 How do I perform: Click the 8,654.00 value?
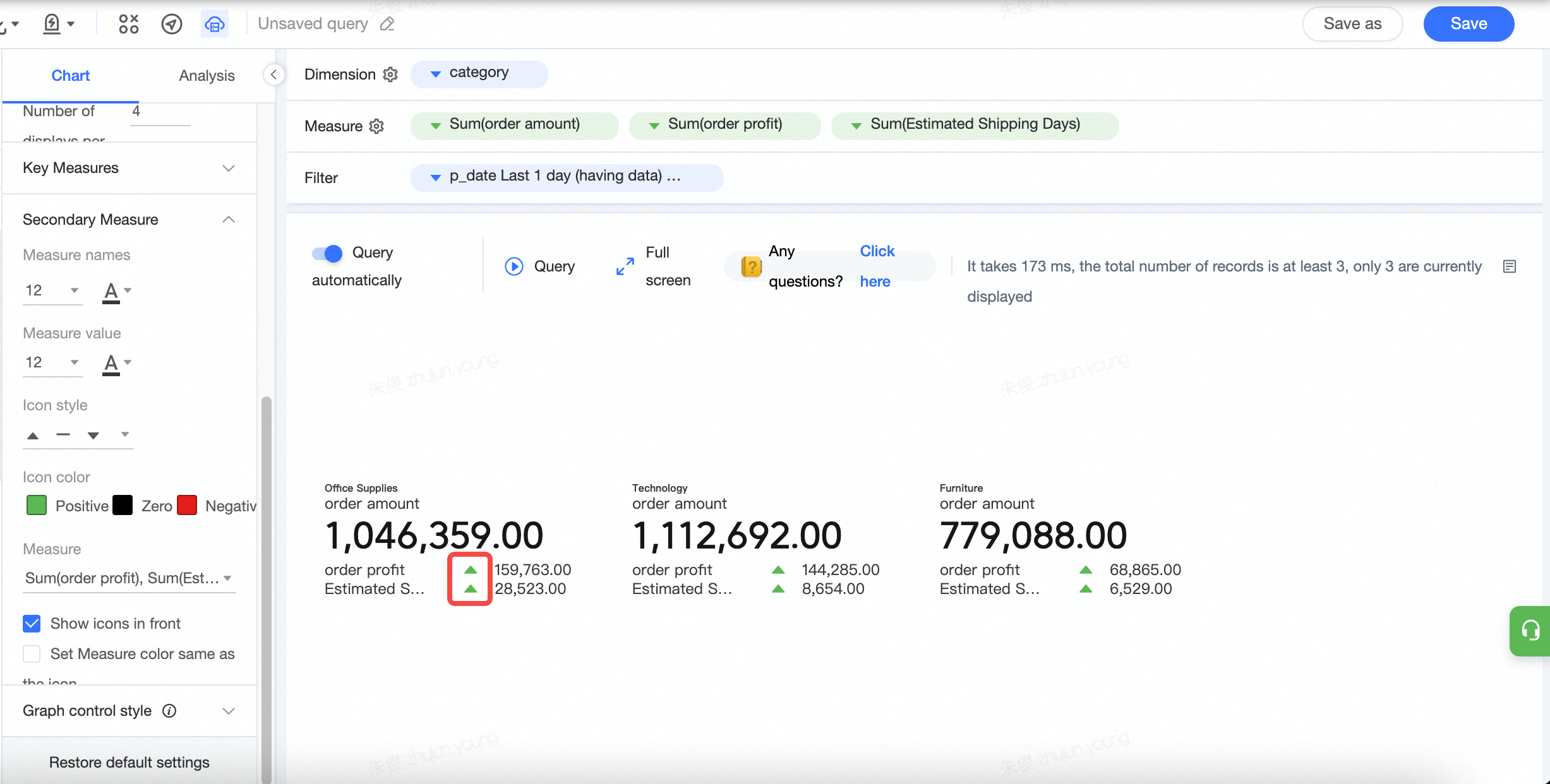(833, 589)
